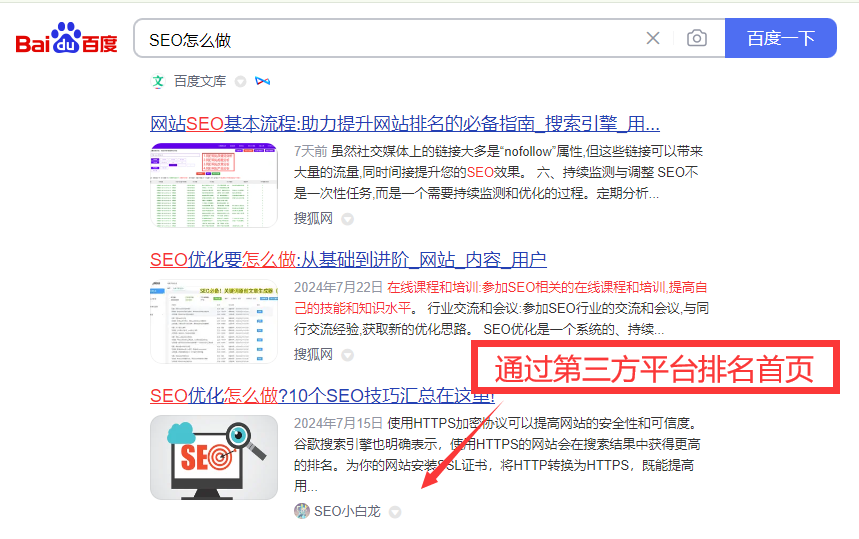This screenshot has width=859, height=539.
Task: Expand the dropdown arrow next to 百度文库
Action: (240, 82)
